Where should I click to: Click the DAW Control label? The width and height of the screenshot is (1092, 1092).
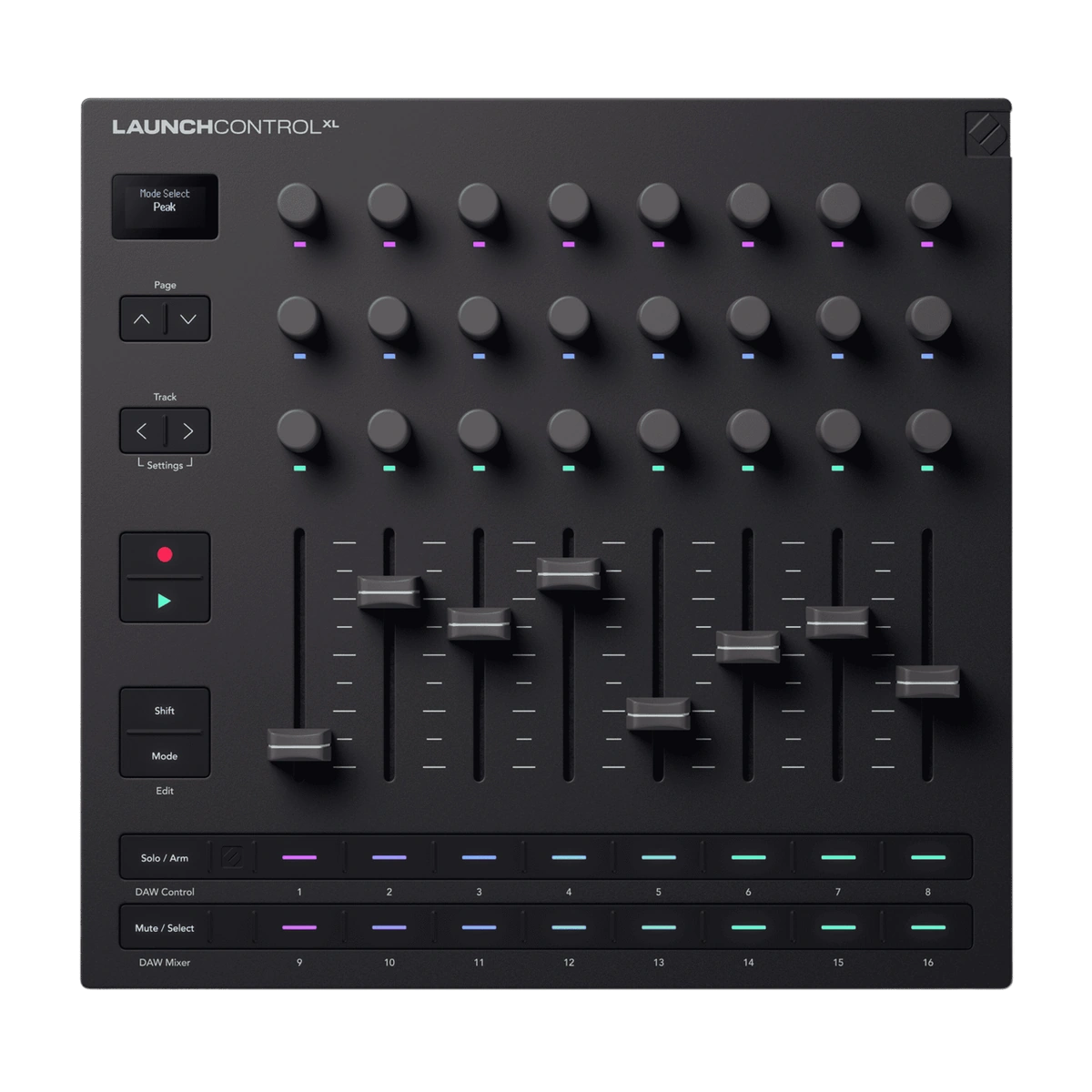click(165, 892)
